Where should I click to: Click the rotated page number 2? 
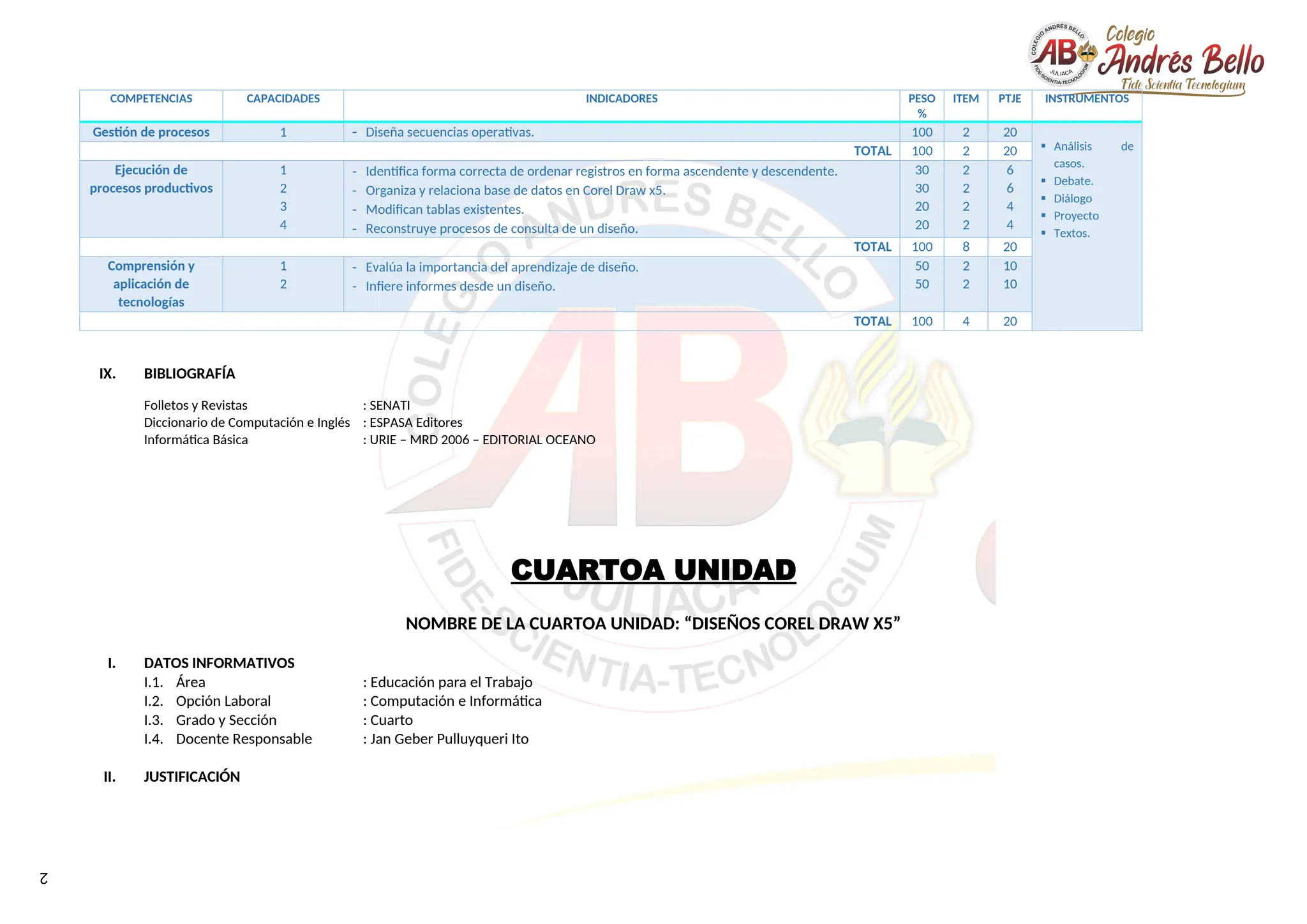point(43,878)
